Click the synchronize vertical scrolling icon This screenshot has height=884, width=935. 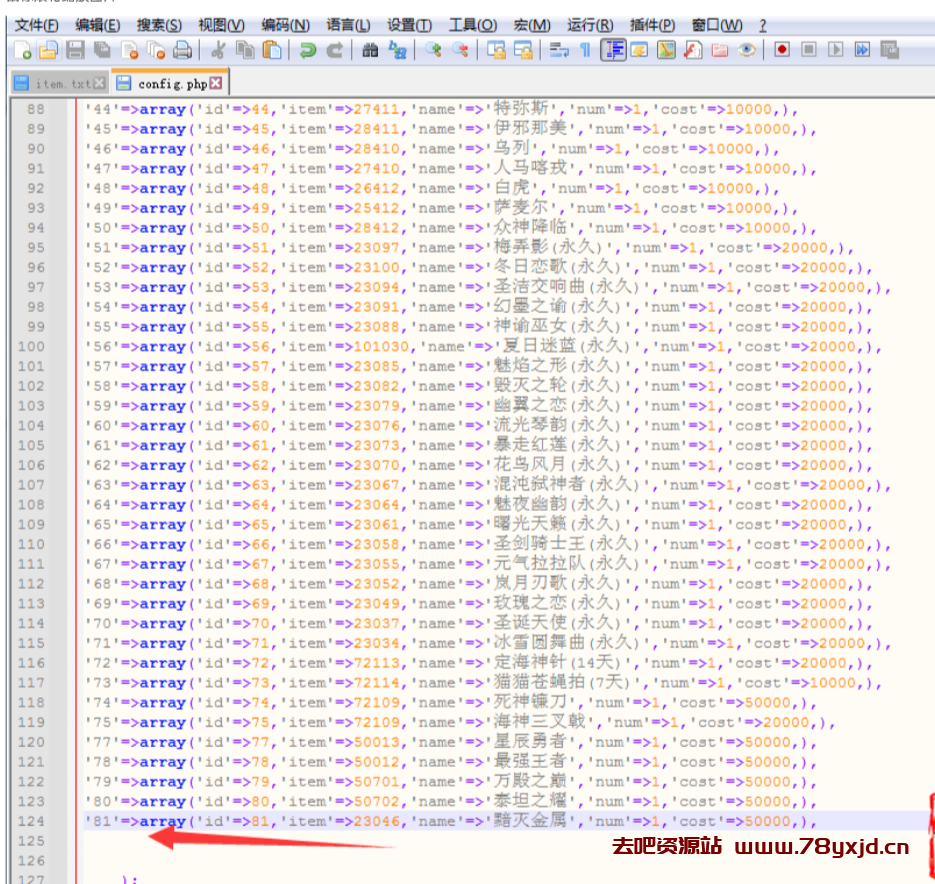[496, 50]
